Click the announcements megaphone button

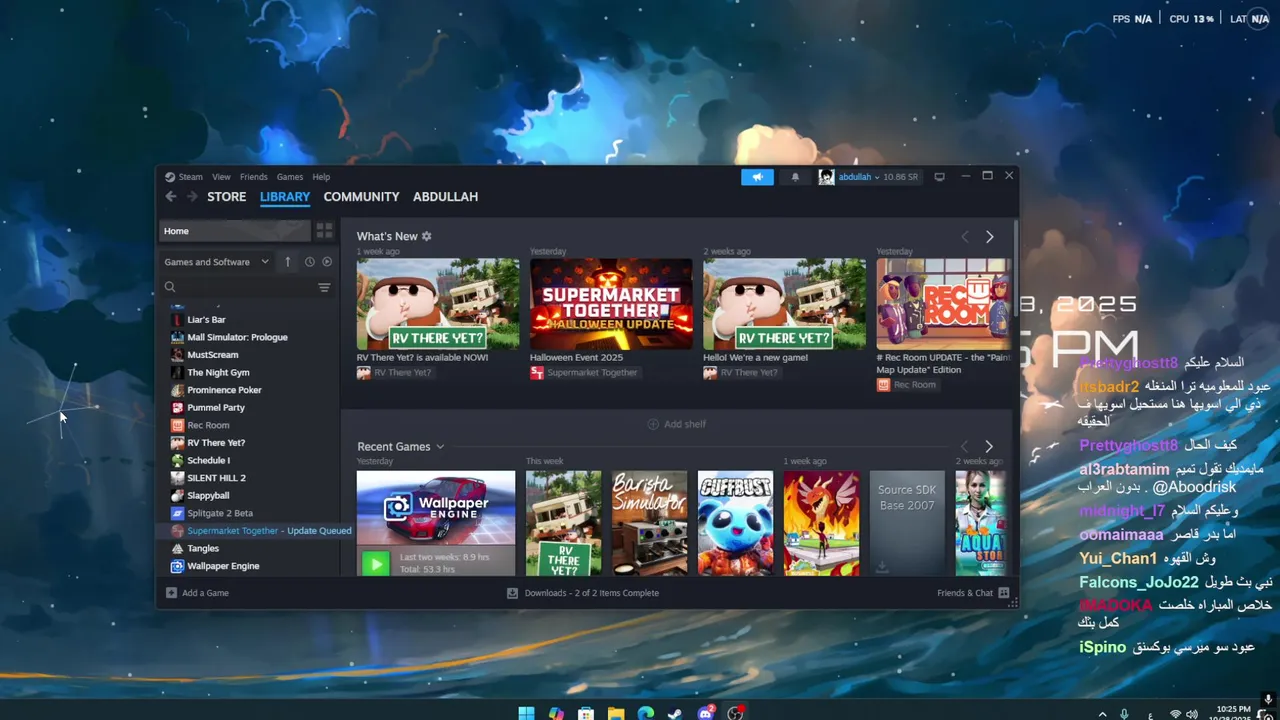[757, 177]
